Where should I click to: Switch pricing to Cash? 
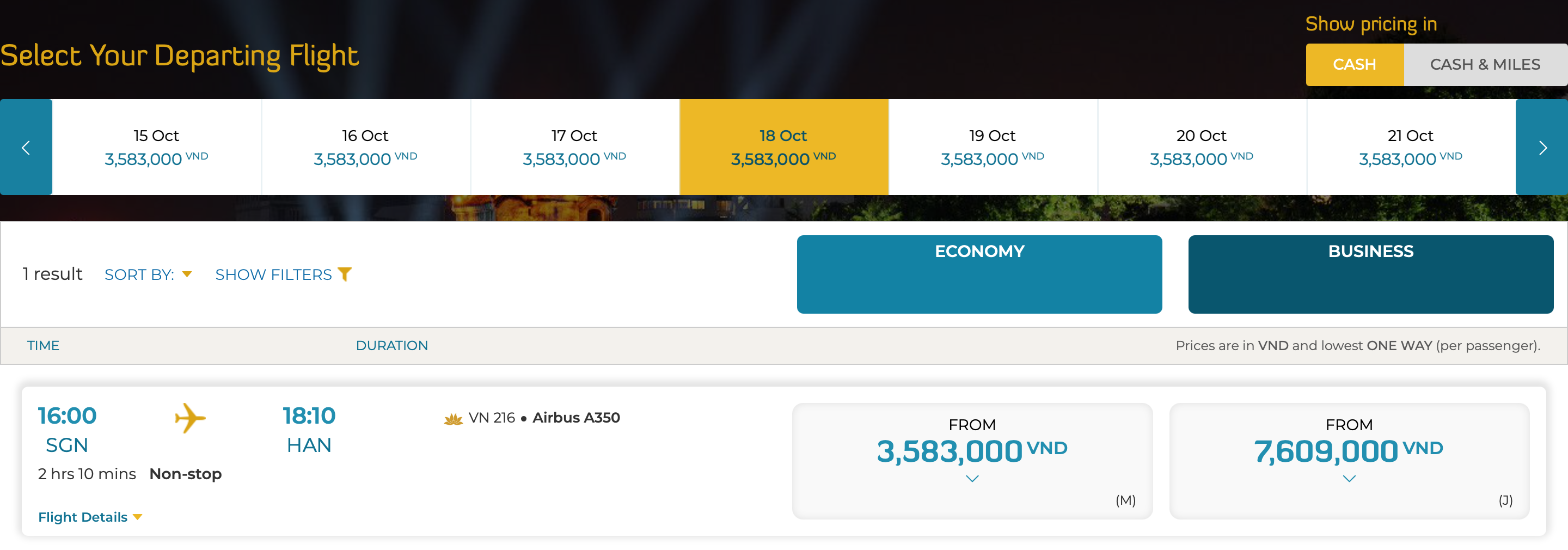pyautogui.click(x=1353, y=65)
